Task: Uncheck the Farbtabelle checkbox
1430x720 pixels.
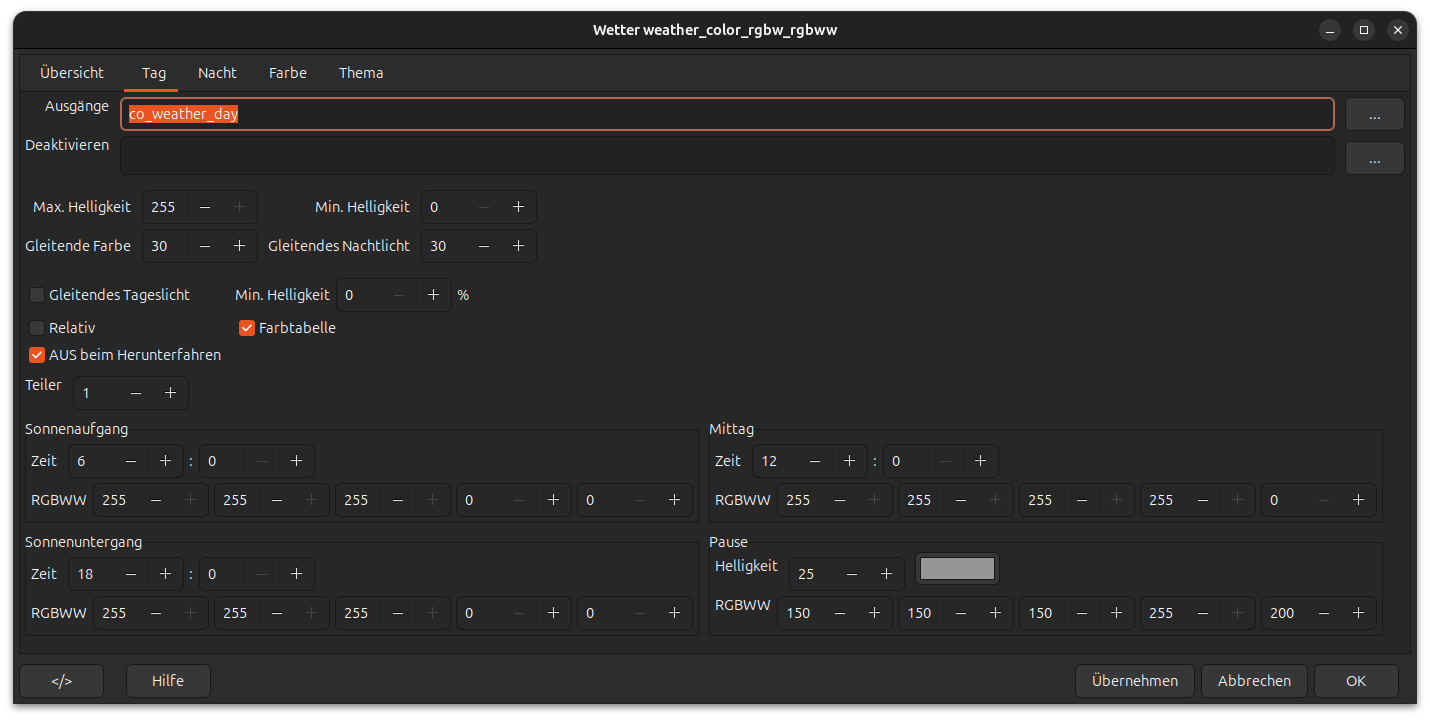Action: click(x=247, y=328)
